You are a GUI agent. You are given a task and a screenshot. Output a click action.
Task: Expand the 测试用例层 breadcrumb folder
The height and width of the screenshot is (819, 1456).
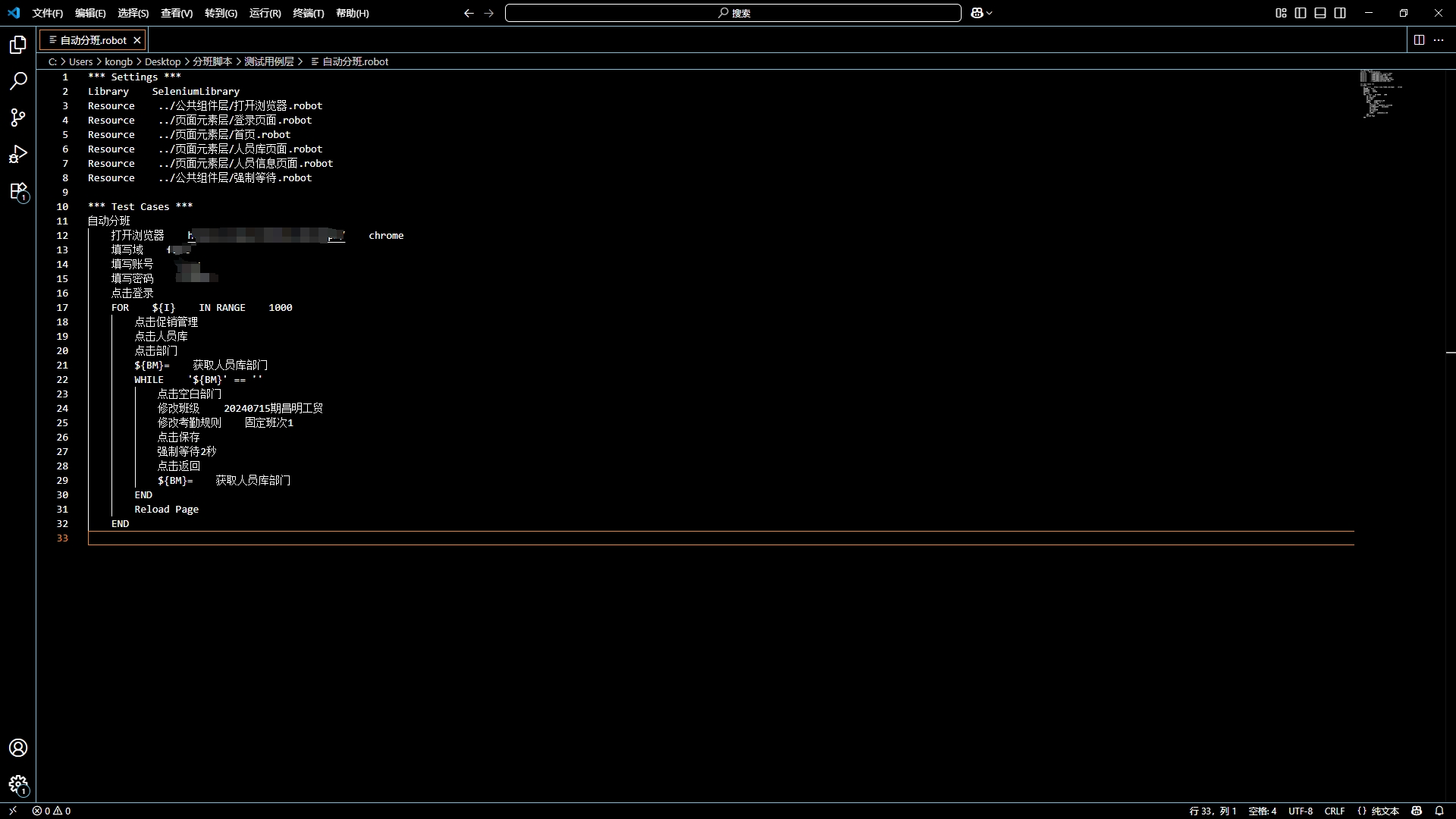(x=268, y=61)
